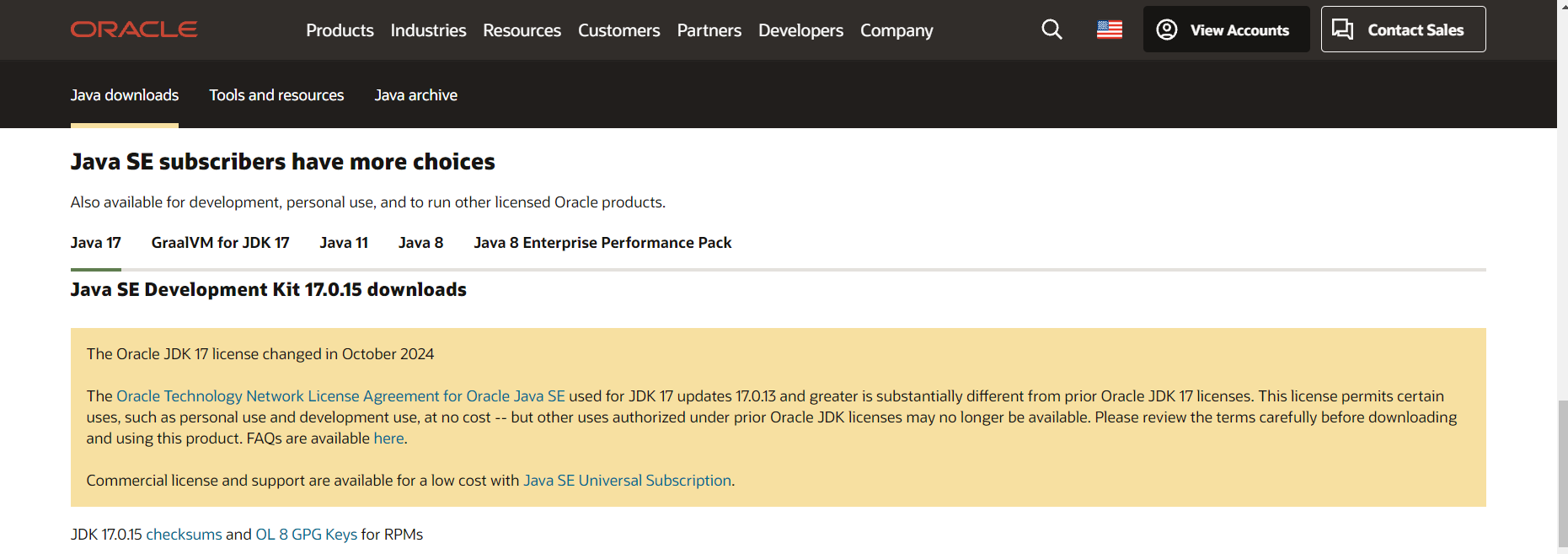Select Java 8 Enterprise Performance Pack tab
Screen dimensions: 1568x554
(x=602, y=243)
